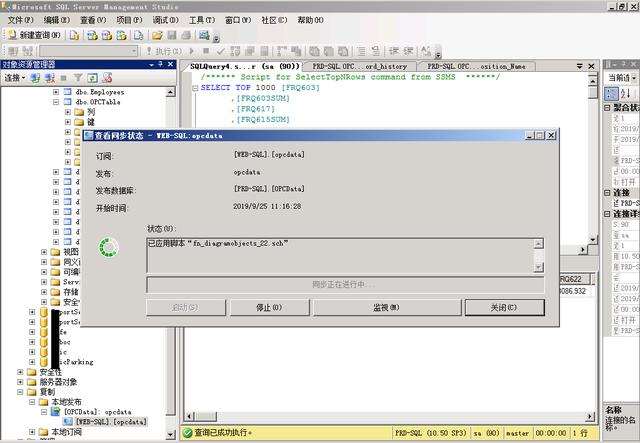Open the database selector combo box in toolbar
640x443 pixels.
point(89,50)
